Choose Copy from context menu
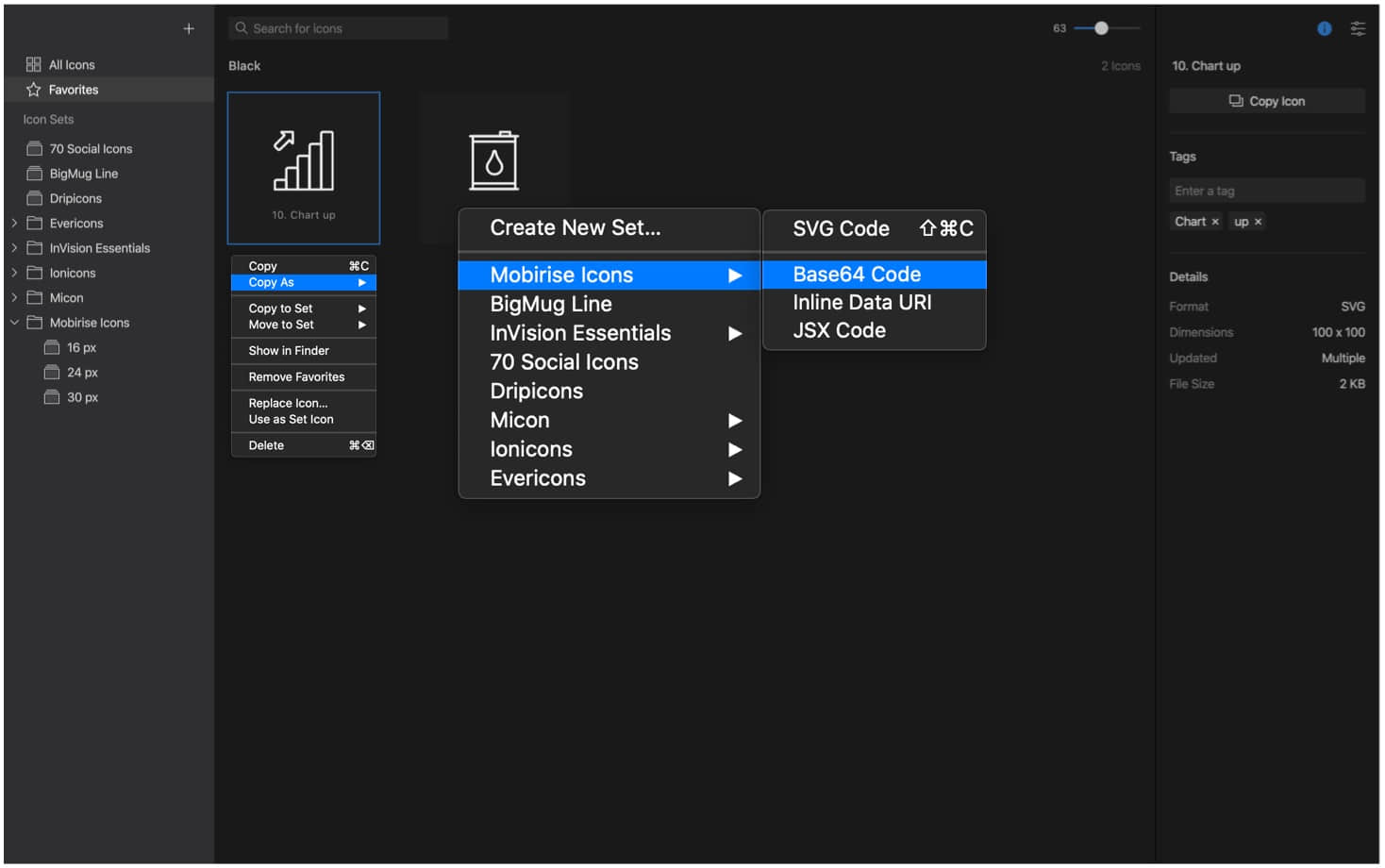Screen dimensions: 1385x868 pyautogui.click(x=304, y=266)
